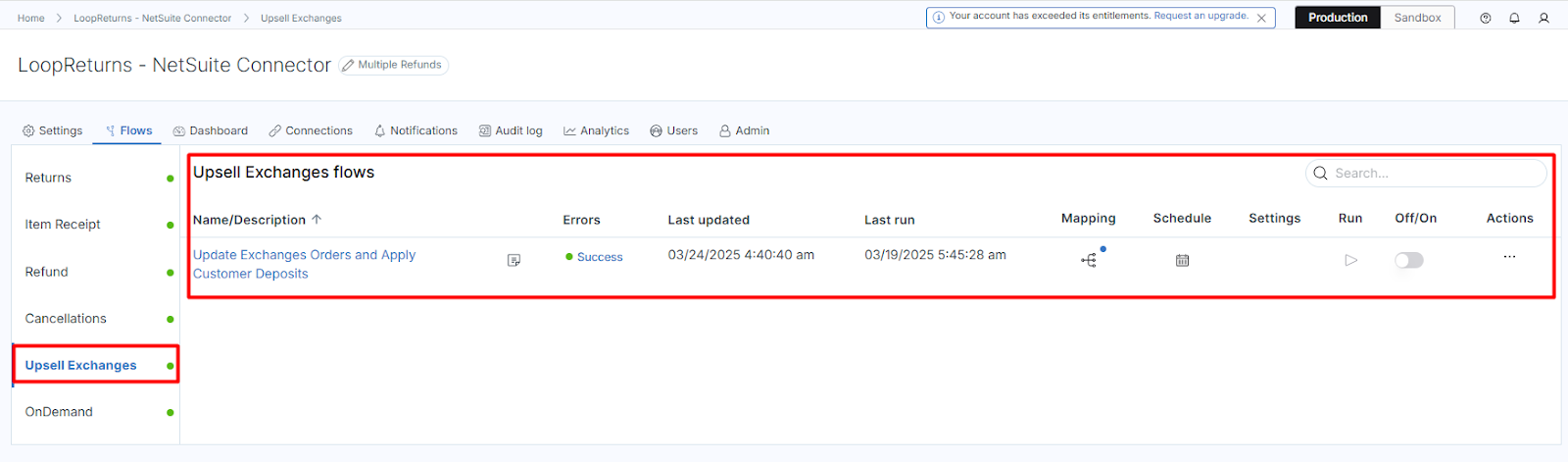Click the flows Search field
The height and width of the screenshot is (462, 1568).
[1426, 173]
